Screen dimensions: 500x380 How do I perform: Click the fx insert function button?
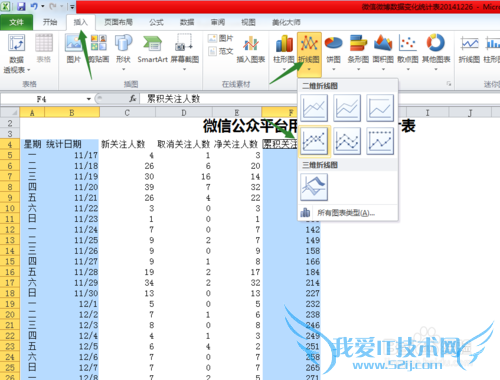(133, 99)
